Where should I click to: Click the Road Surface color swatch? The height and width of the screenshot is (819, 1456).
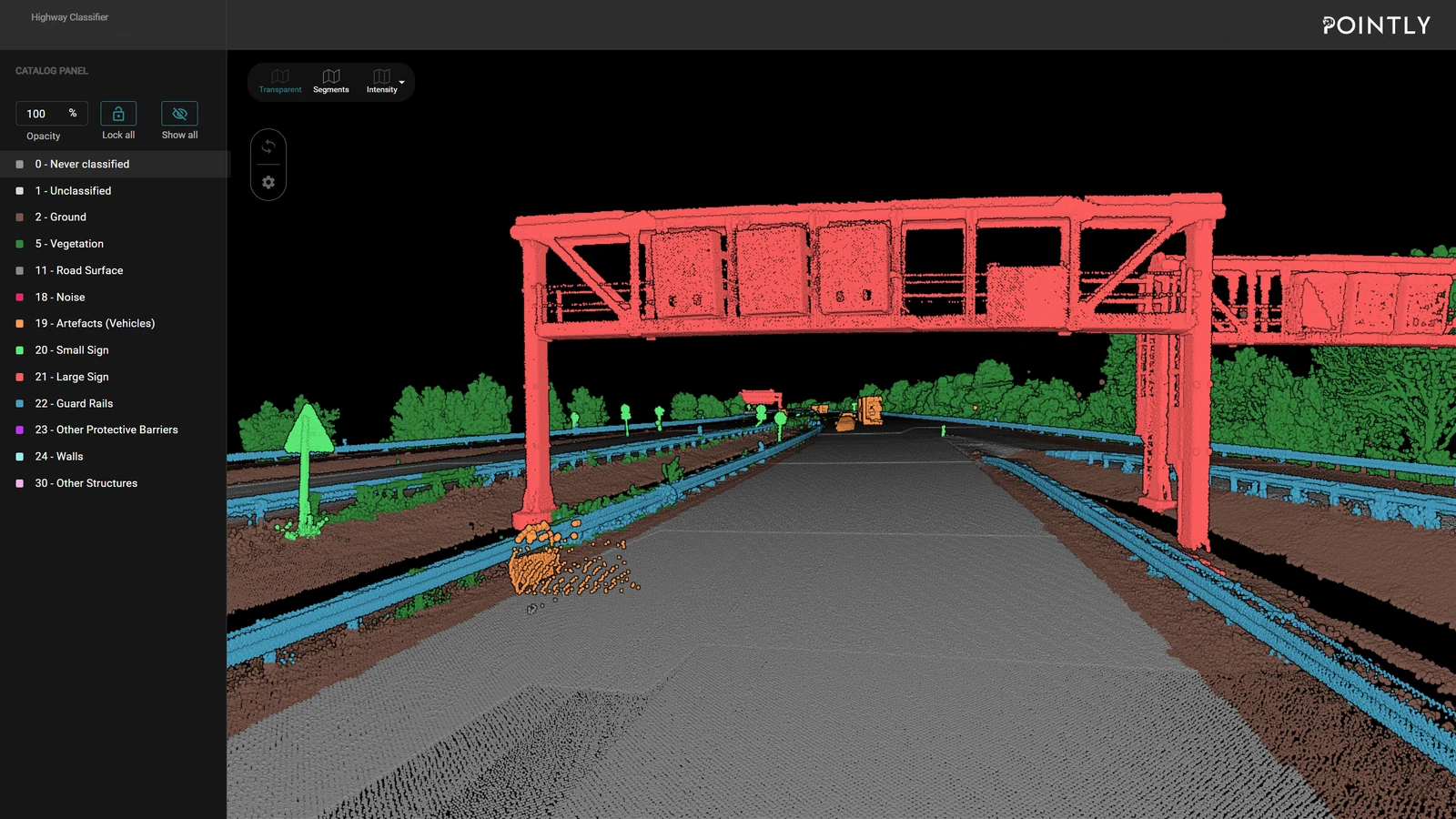[x=20, y=270]
